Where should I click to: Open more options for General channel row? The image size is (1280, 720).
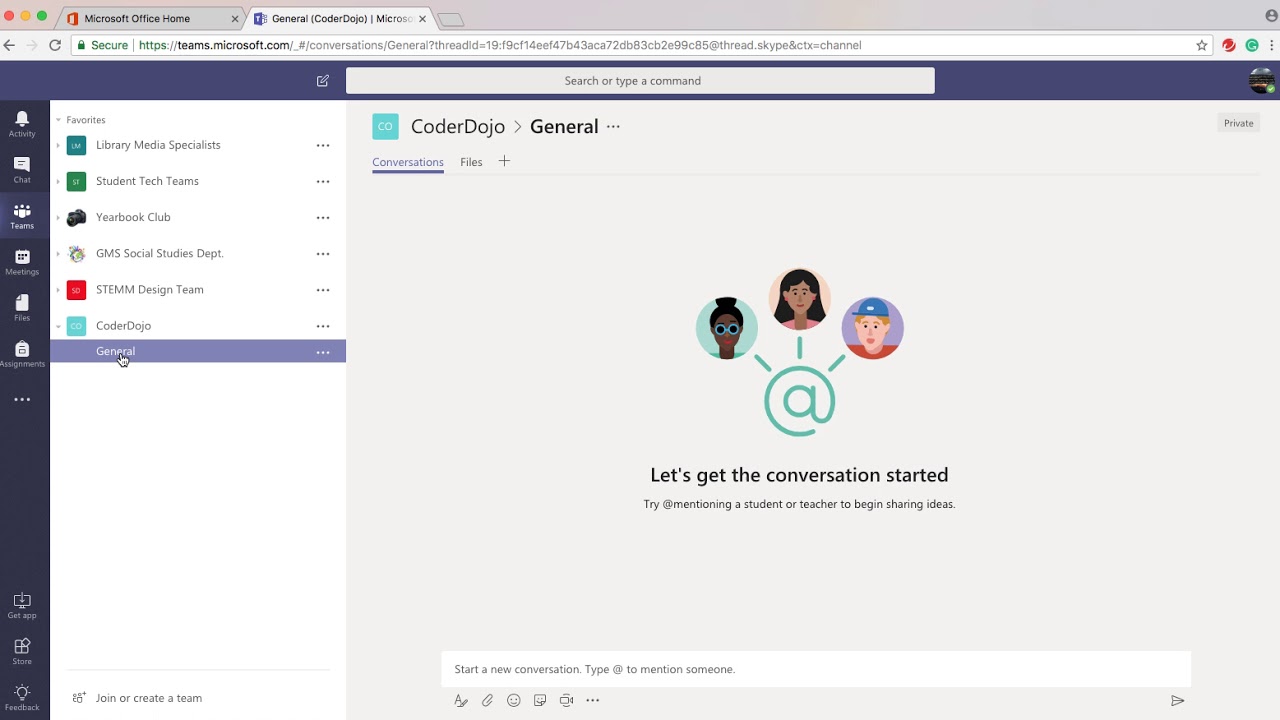tap(323, 352)
